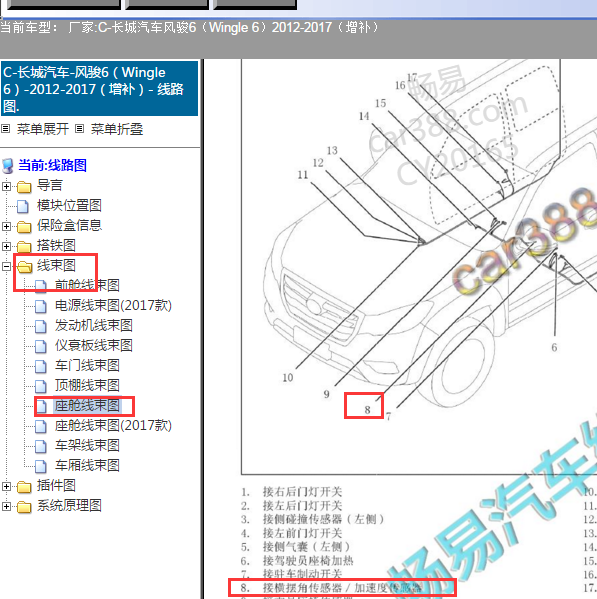The width and height of the screenshot is (597, 599).
Task: Click the folder icon of 导言
Action: 24,187
